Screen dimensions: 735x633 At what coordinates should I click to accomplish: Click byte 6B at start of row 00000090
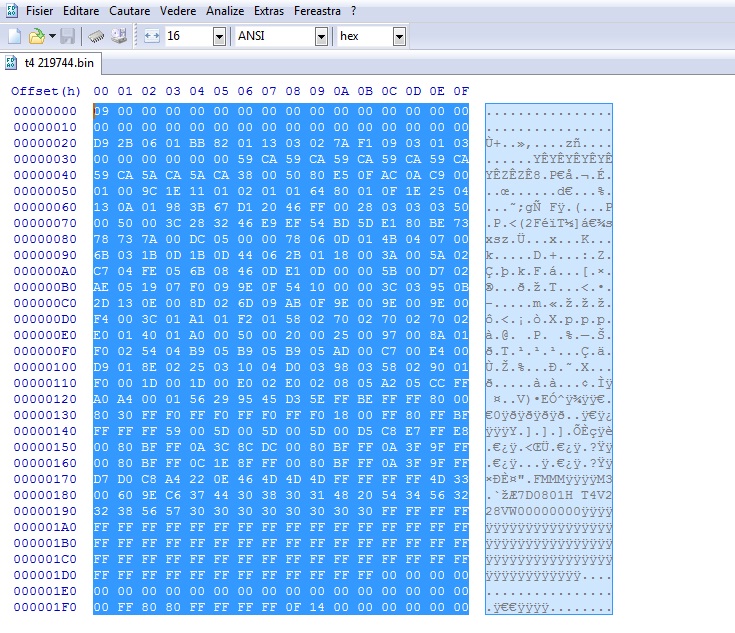(x=101, y=255)
